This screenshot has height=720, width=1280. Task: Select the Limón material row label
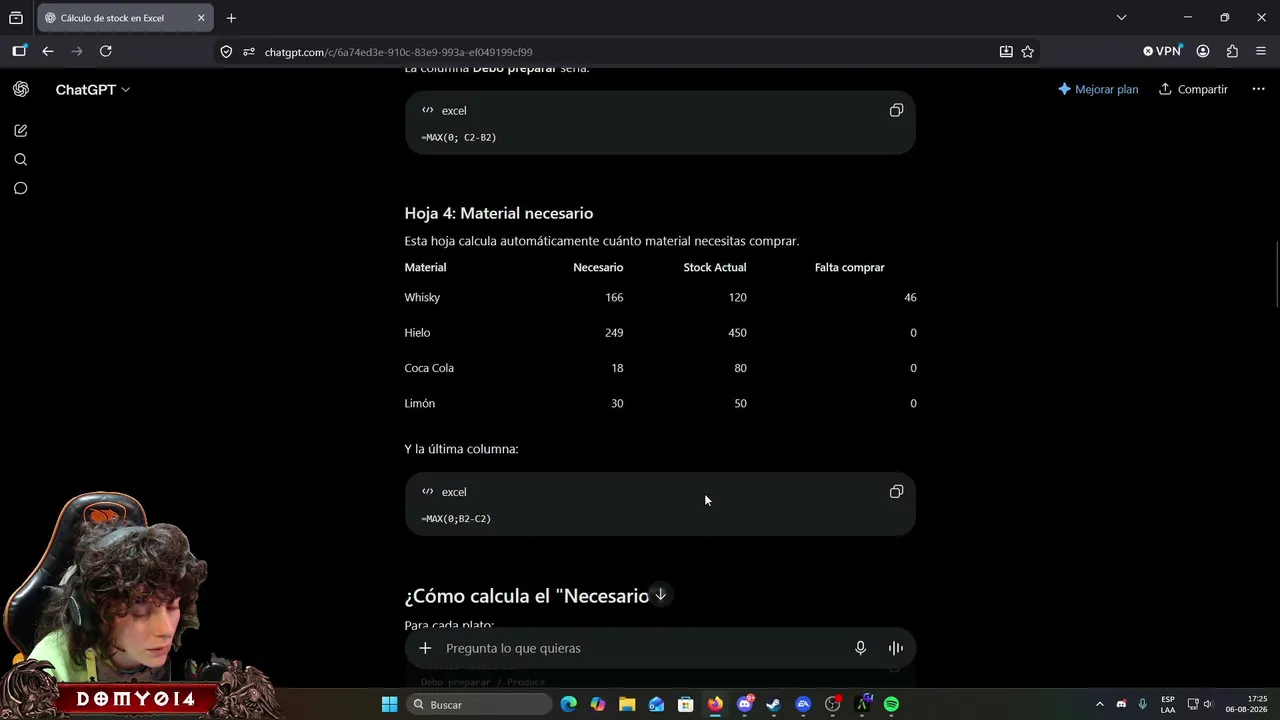420,403
